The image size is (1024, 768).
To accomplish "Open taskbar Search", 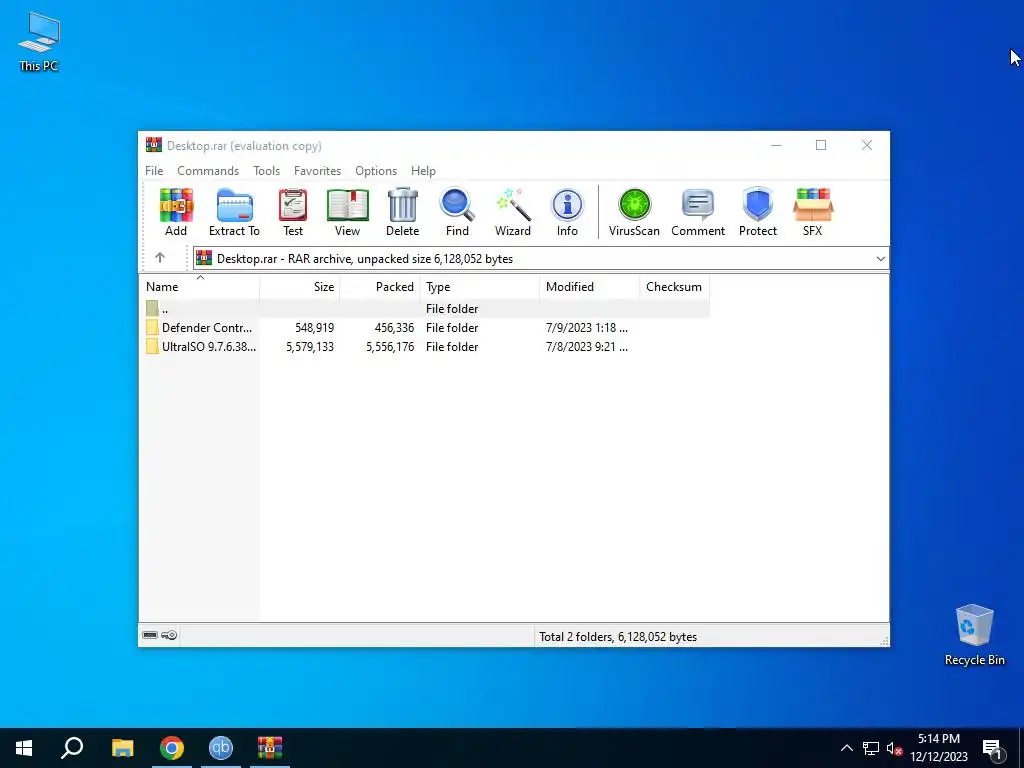I will tap(72, 748).
